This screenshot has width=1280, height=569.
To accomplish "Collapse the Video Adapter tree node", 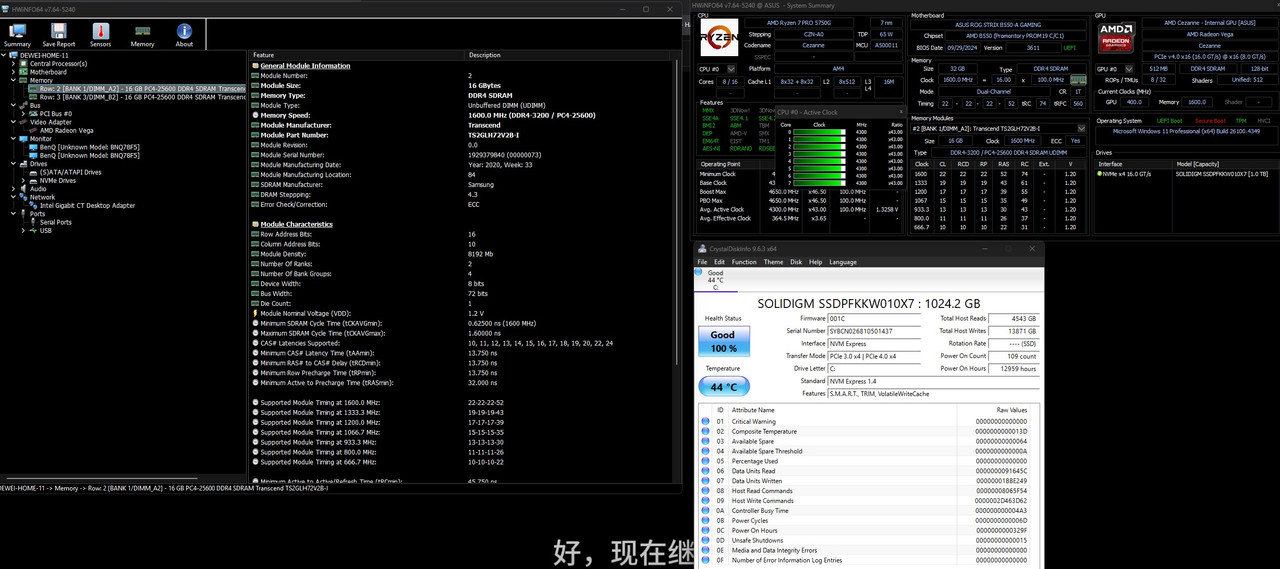I will (x=13, y=122).
